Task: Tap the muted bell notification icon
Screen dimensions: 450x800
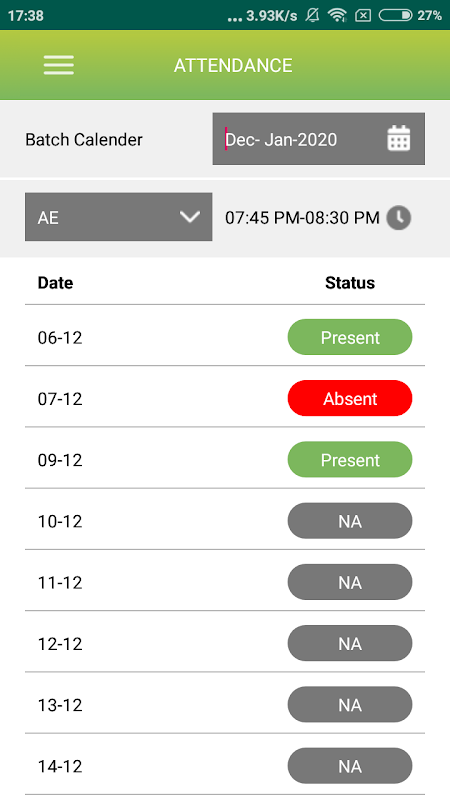Action: tap(312, 15)
